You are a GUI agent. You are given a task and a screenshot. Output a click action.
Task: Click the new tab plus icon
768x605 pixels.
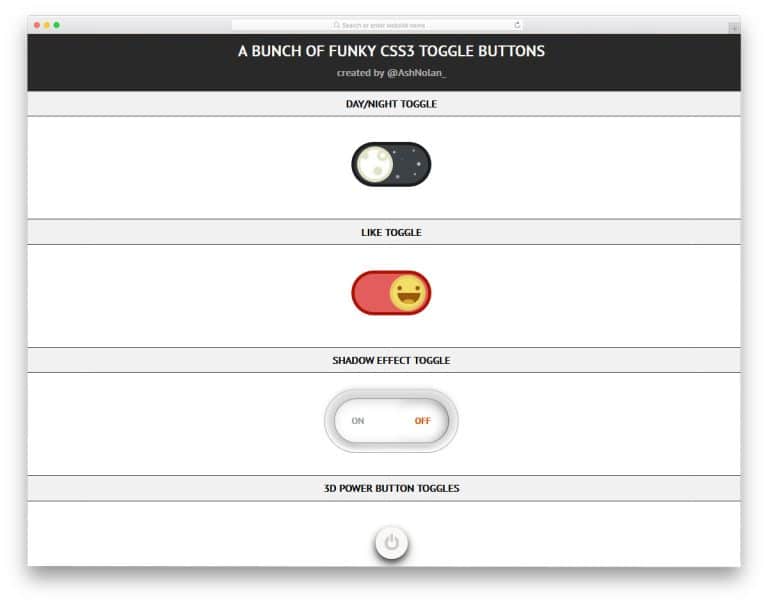(x=734, y=26)
